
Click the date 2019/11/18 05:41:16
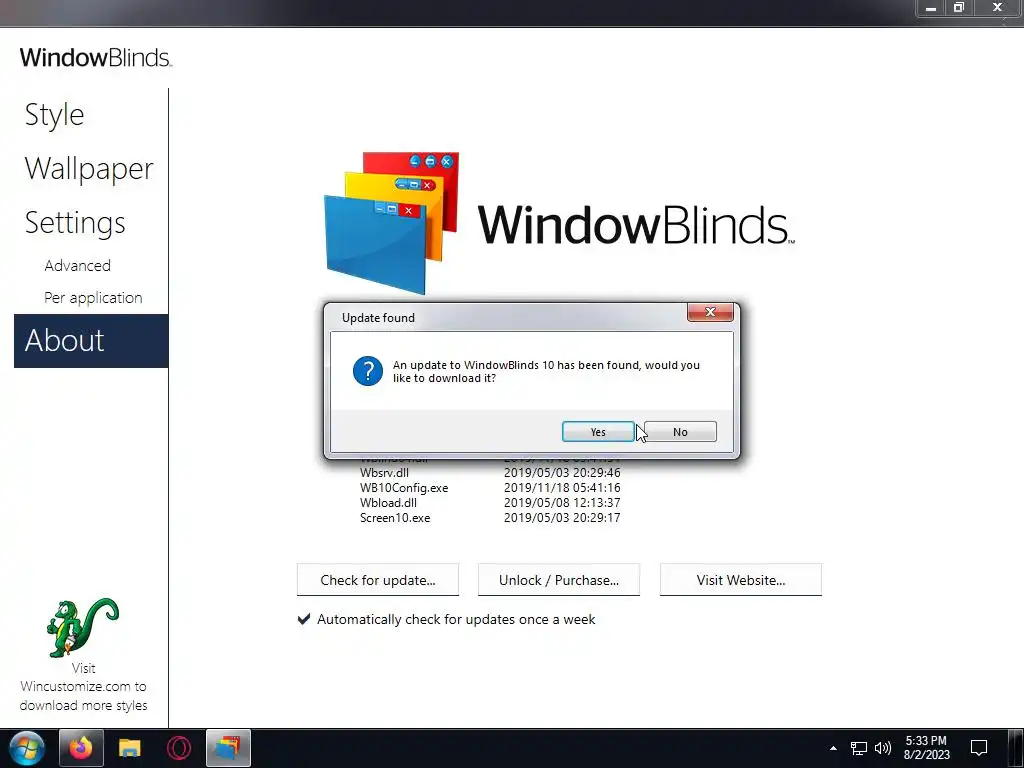point(562,488)
